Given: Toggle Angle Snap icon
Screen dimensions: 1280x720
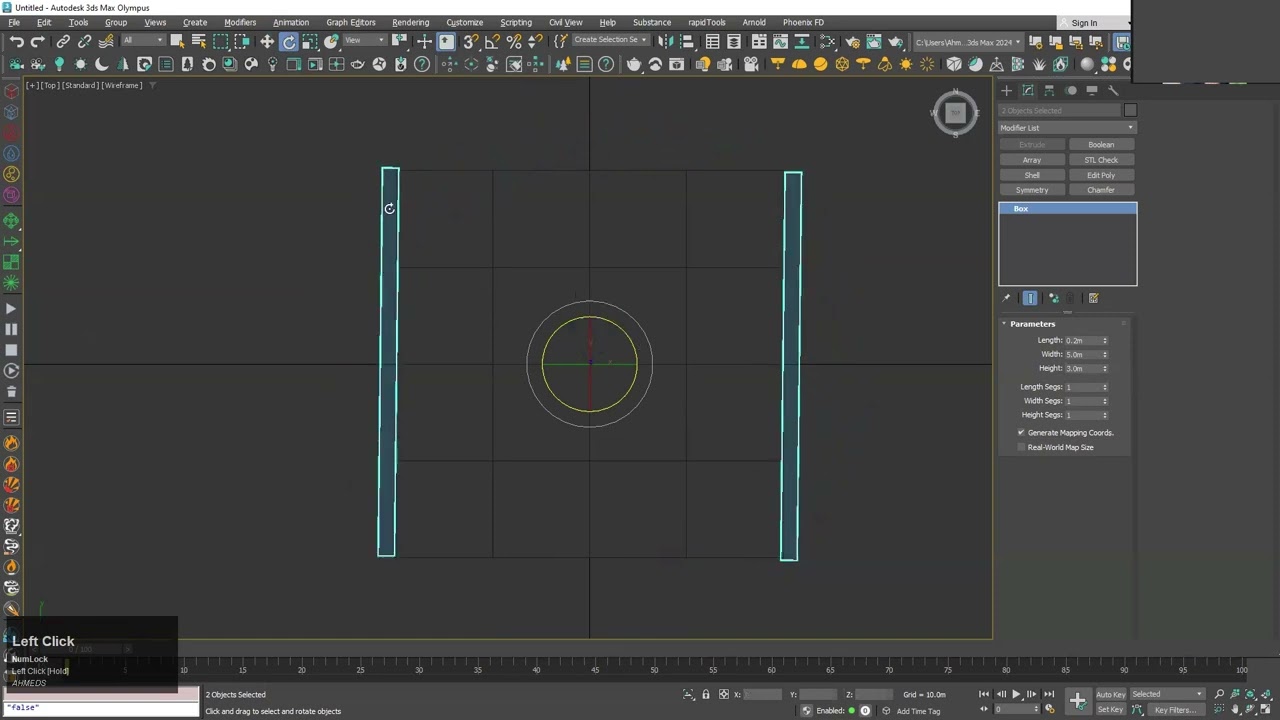Looking at the screenshot, I should click(x=492, y=42).
